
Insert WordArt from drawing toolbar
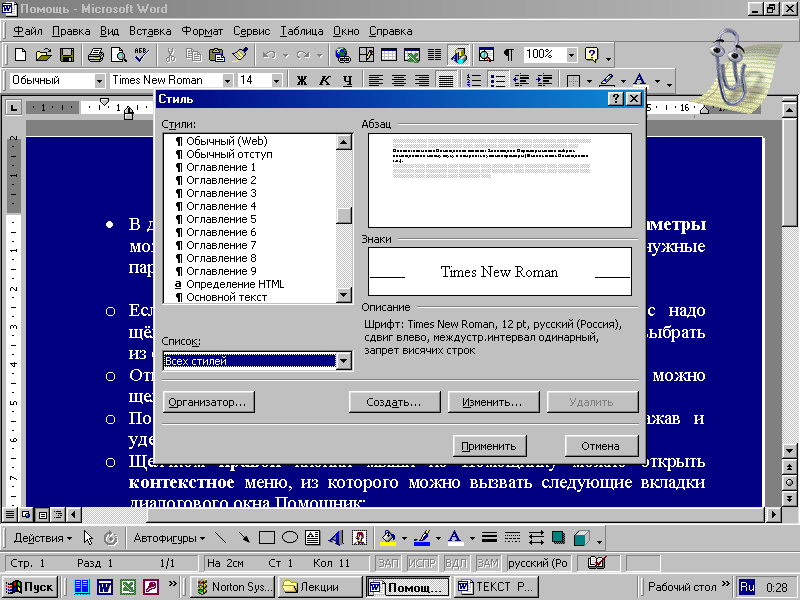(x=336, y=538)
